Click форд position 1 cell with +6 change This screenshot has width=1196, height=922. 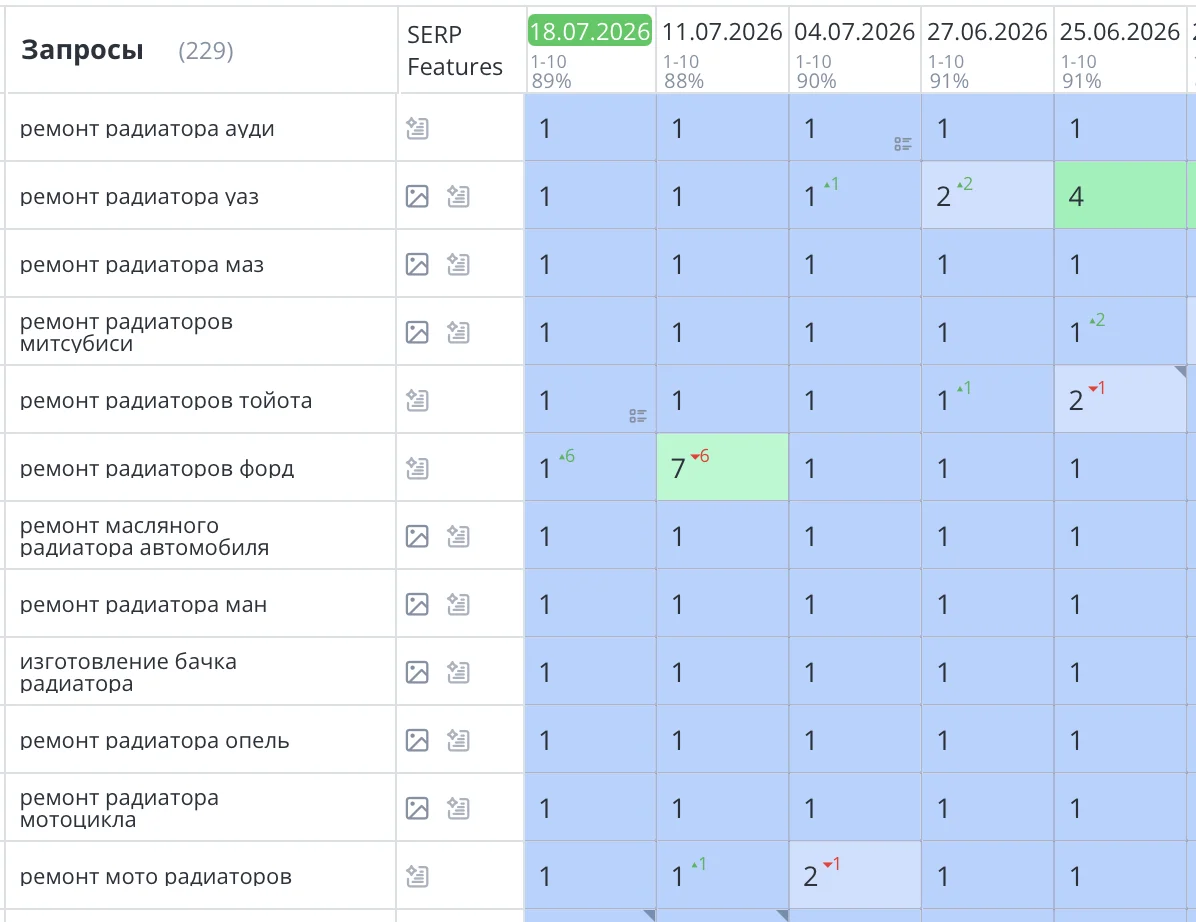point(590,467)
